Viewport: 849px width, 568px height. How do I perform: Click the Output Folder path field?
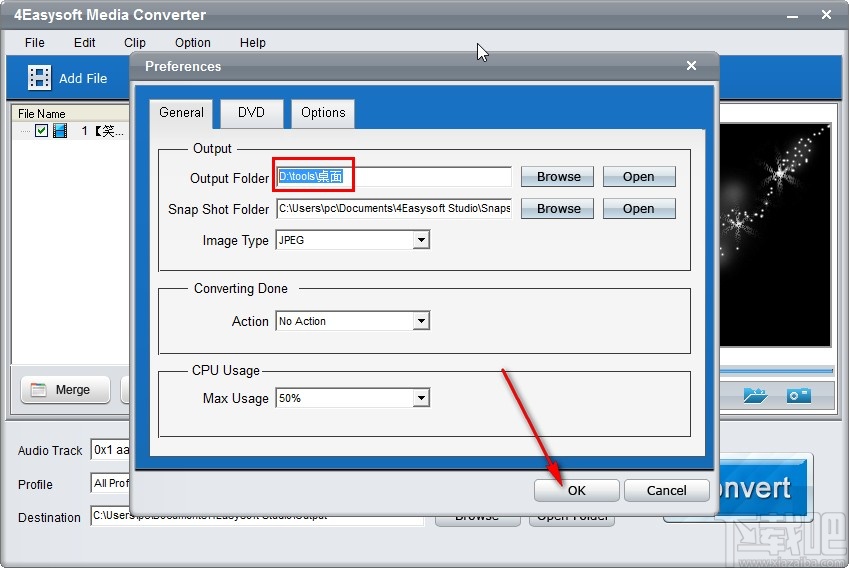[x=394, y=177]
